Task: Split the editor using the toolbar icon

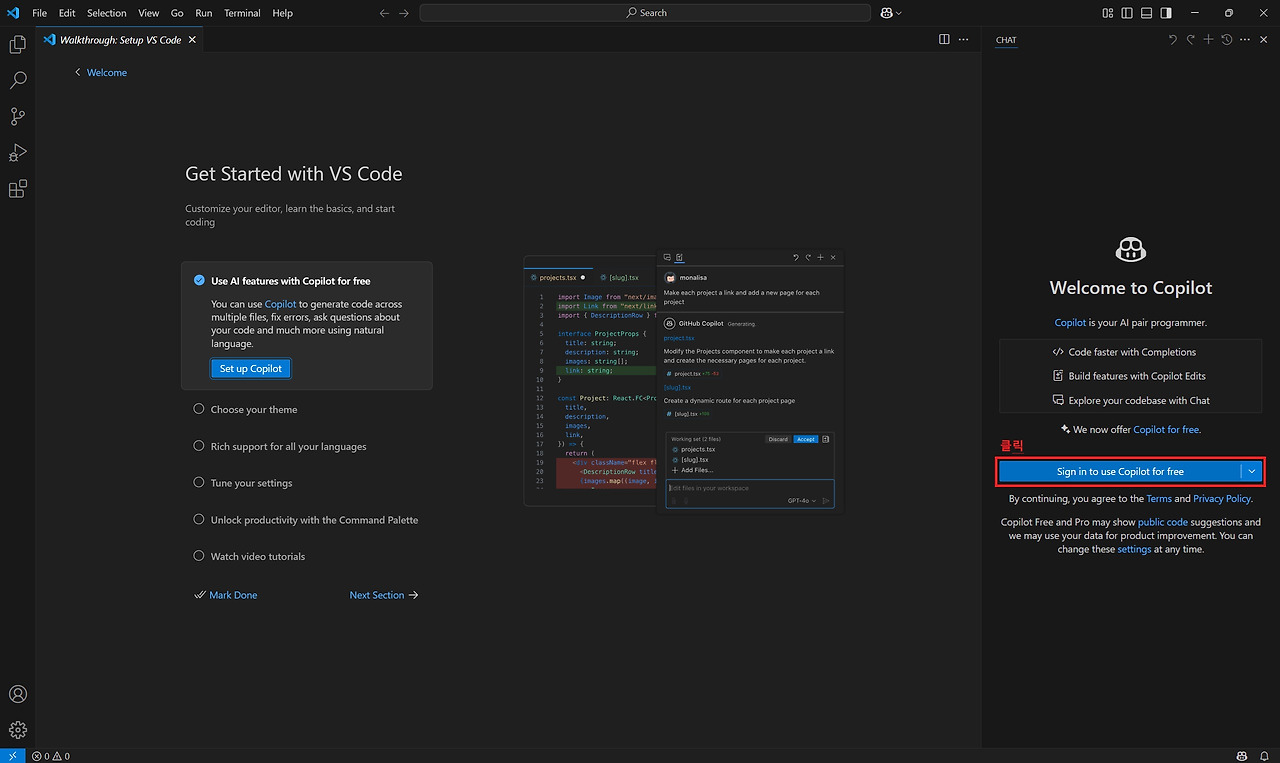Action: [944, 38]
